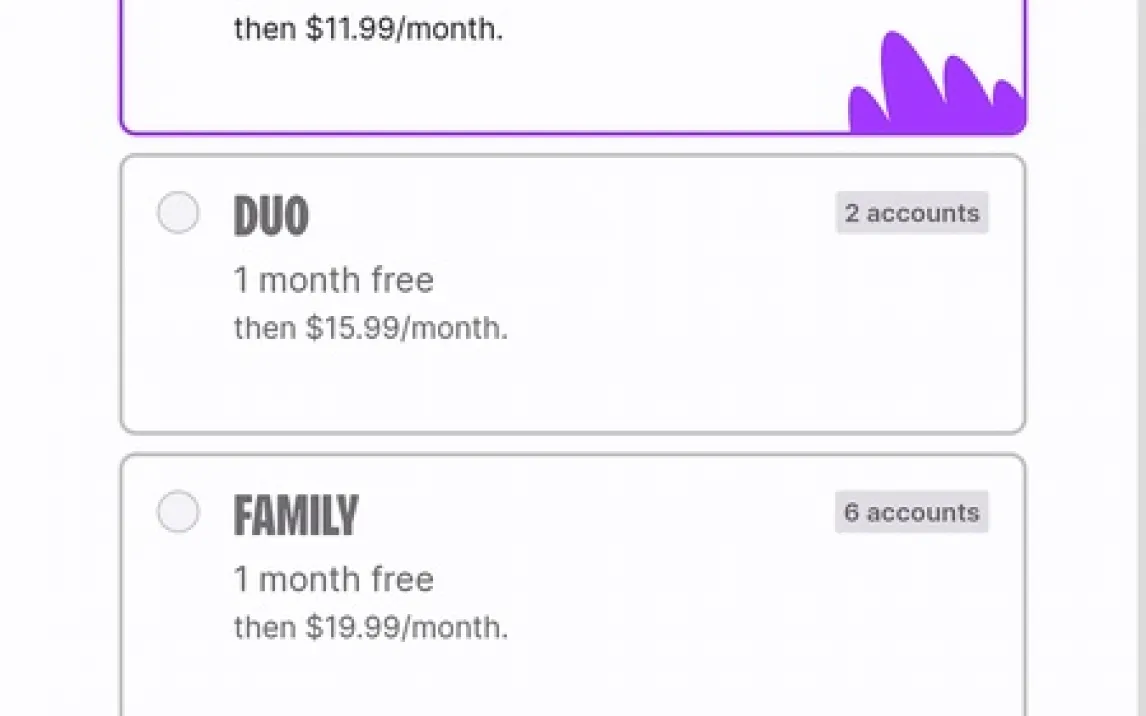1146x716 pixels.
Task: Click "1 month free" under Duo
Action: click(333, 280)
